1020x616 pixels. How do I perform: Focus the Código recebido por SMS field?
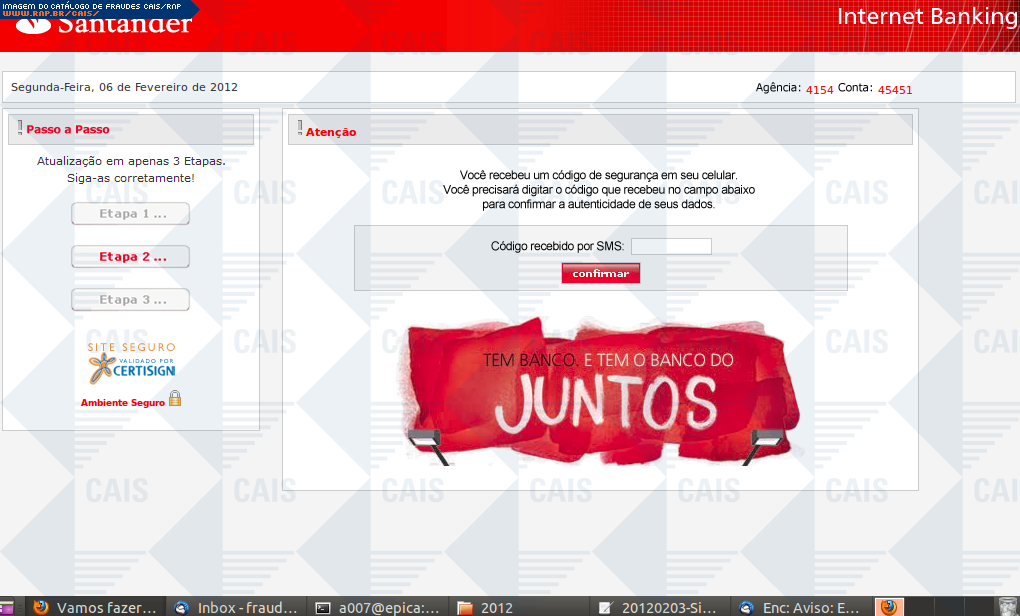(x=671, y=246)
